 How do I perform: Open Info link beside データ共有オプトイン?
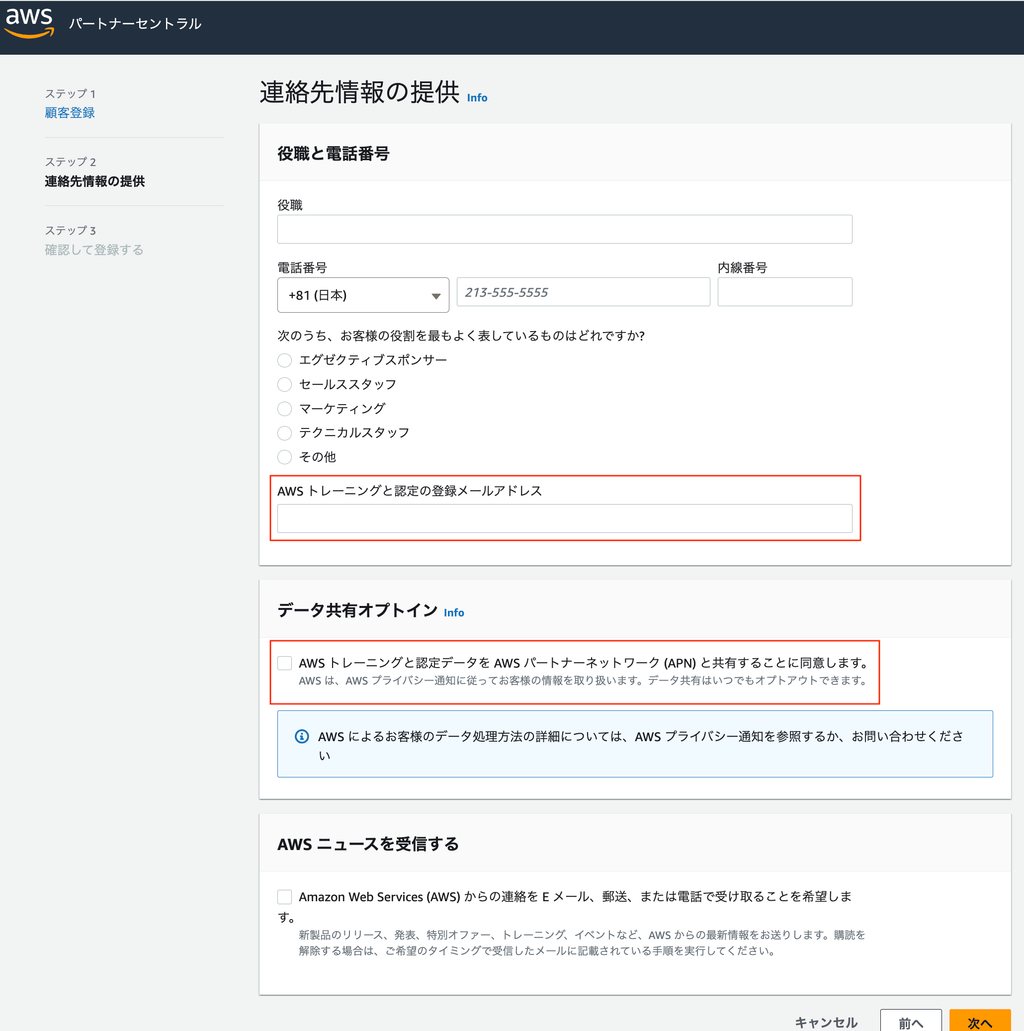click(x=454, y=612)
